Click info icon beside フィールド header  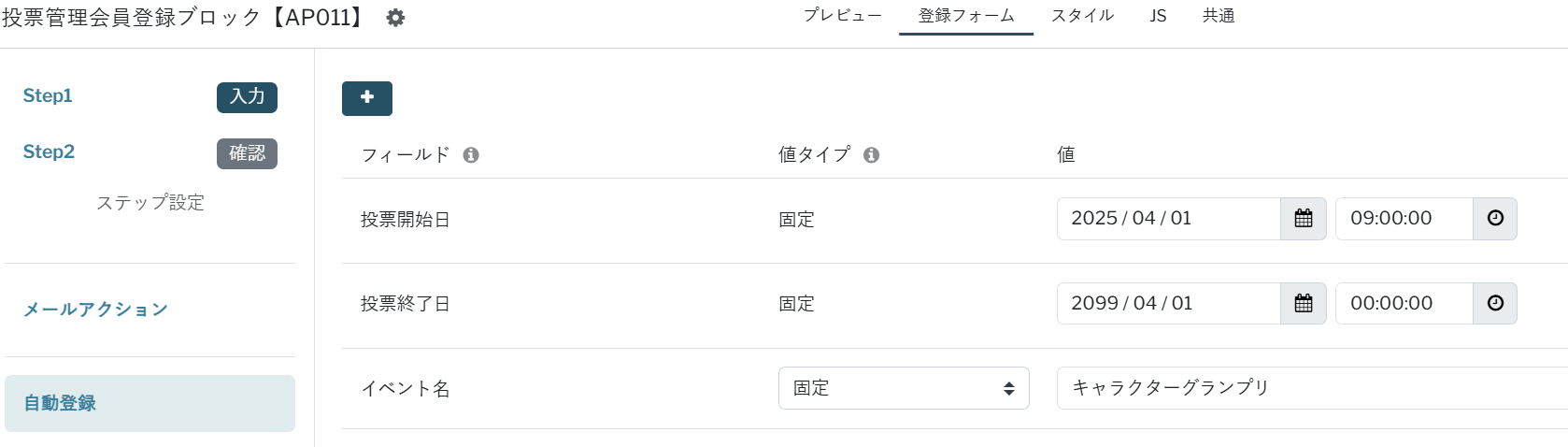coord(471,155)
